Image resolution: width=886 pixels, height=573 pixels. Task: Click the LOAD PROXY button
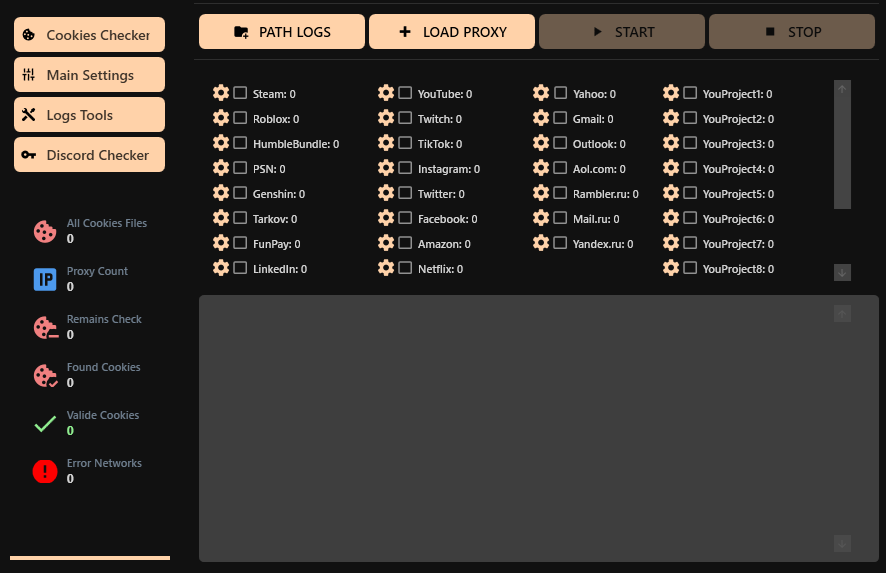point(452,32)
